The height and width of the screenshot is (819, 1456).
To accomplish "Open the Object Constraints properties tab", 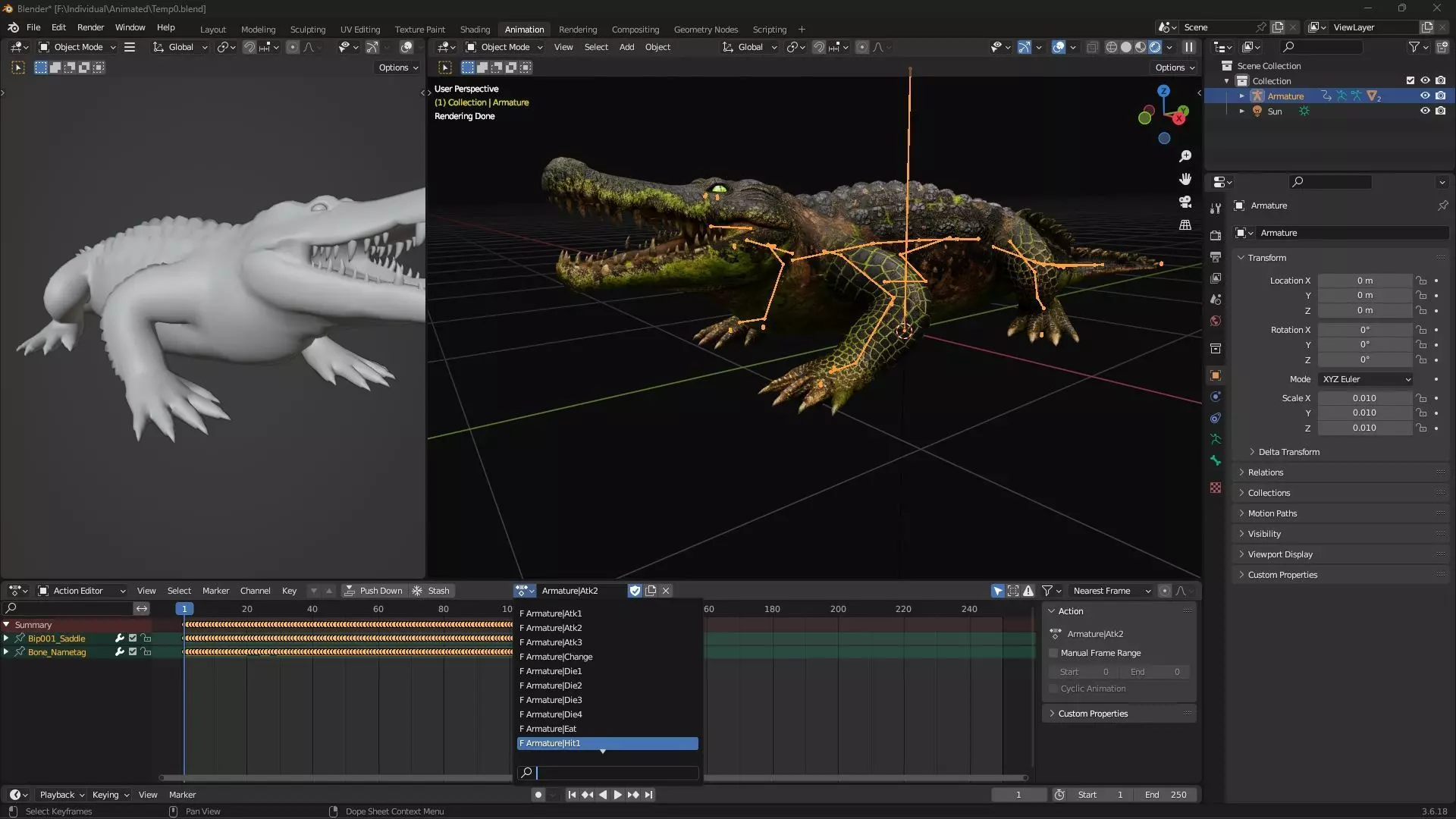I will point(1216,418).
